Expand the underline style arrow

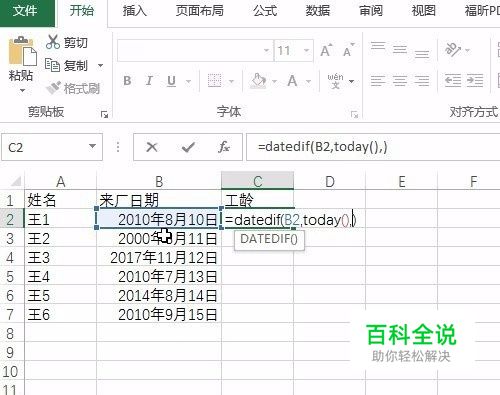[188, 81]
